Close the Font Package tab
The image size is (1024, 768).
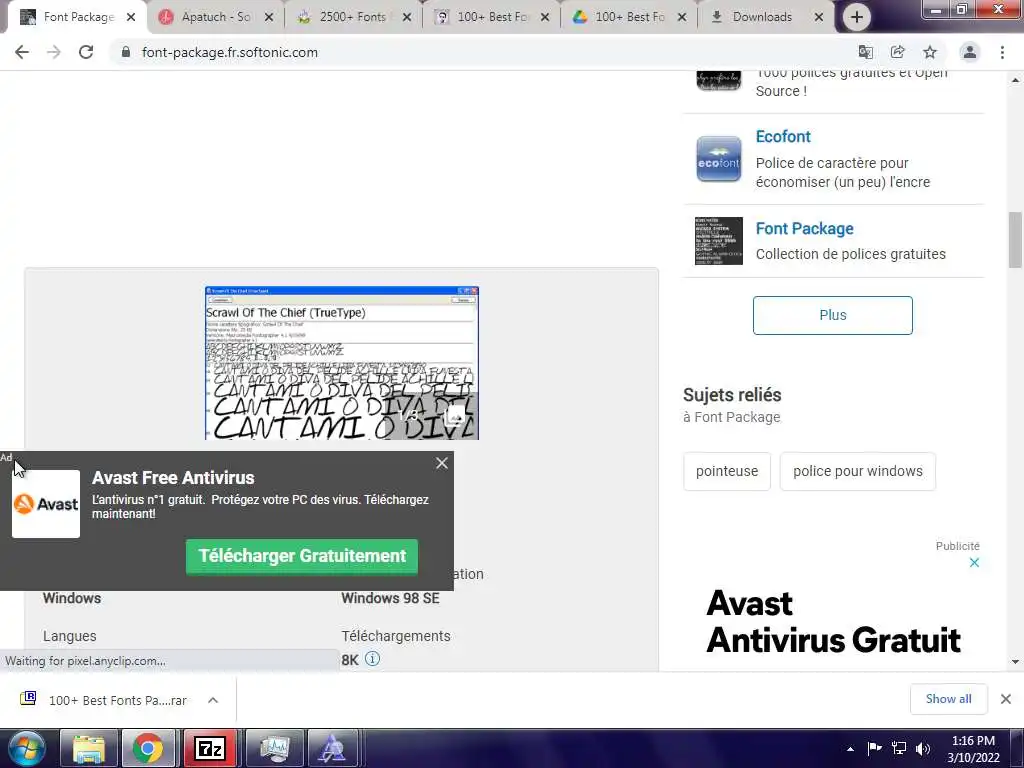pyautogui.click(x=131, y=17)
